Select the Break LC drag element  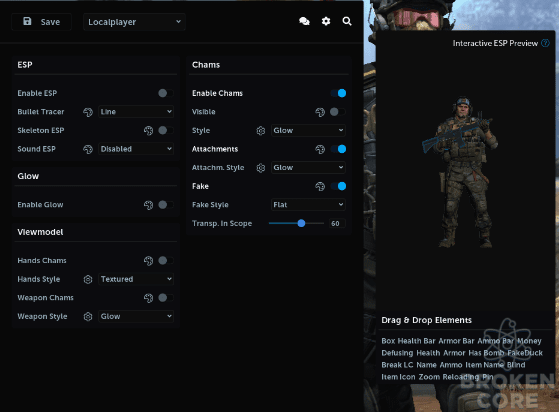397,365
